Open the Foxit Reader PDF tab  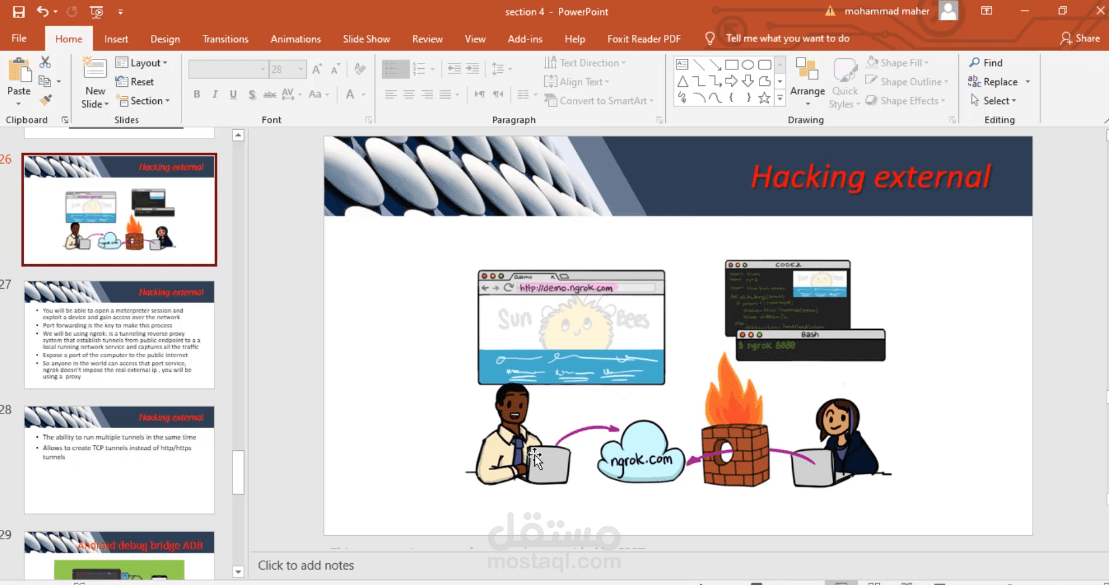click(644, 39)
